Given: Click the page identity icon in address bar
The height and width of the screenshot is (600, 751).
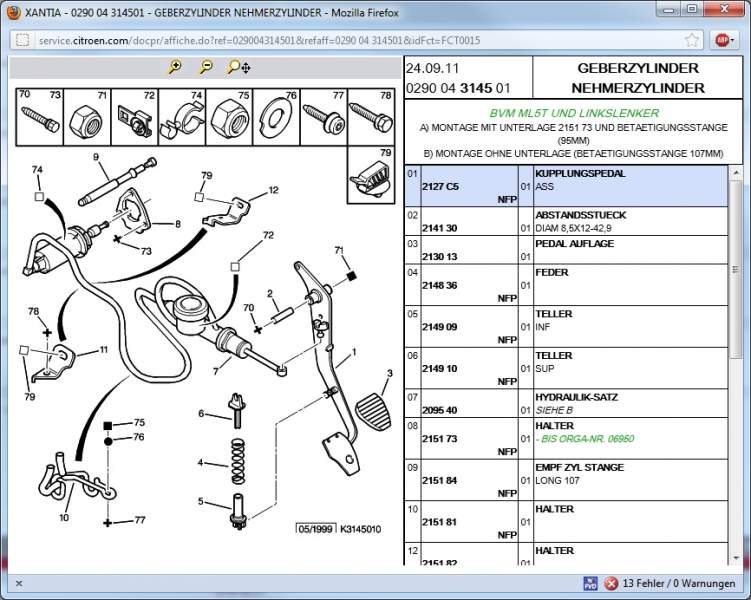Looking at the screenshot, I should [x=23, y=40].
